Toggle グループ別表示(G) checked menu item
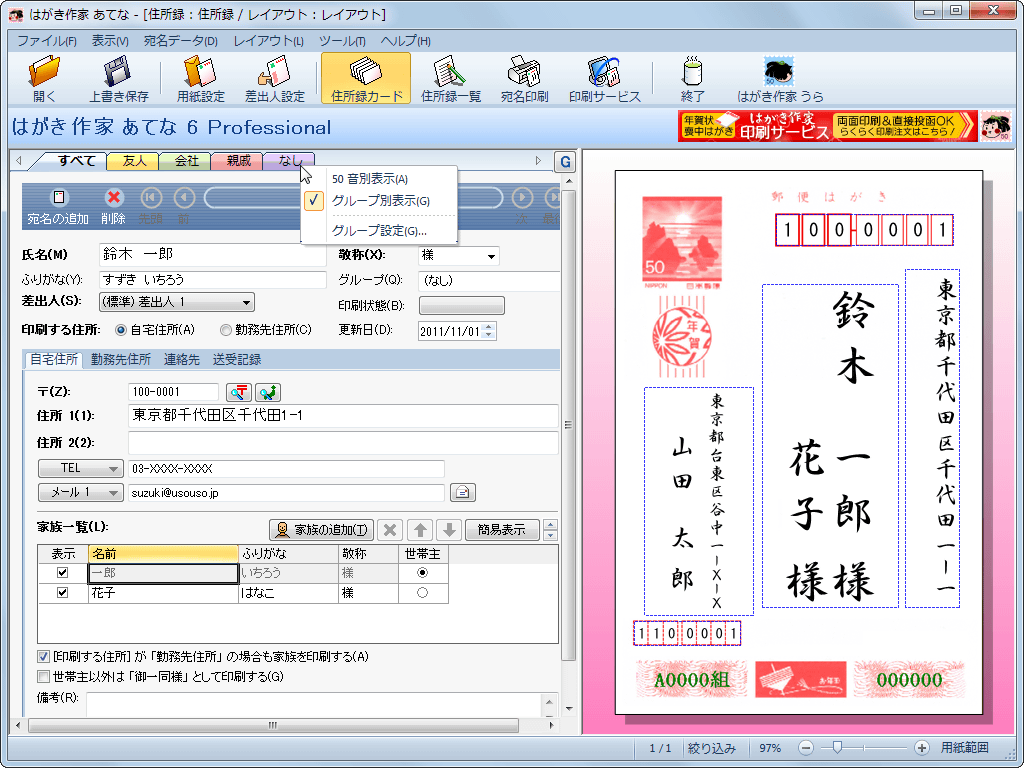This screenshot has width=1024, height=768. [380, 201]
